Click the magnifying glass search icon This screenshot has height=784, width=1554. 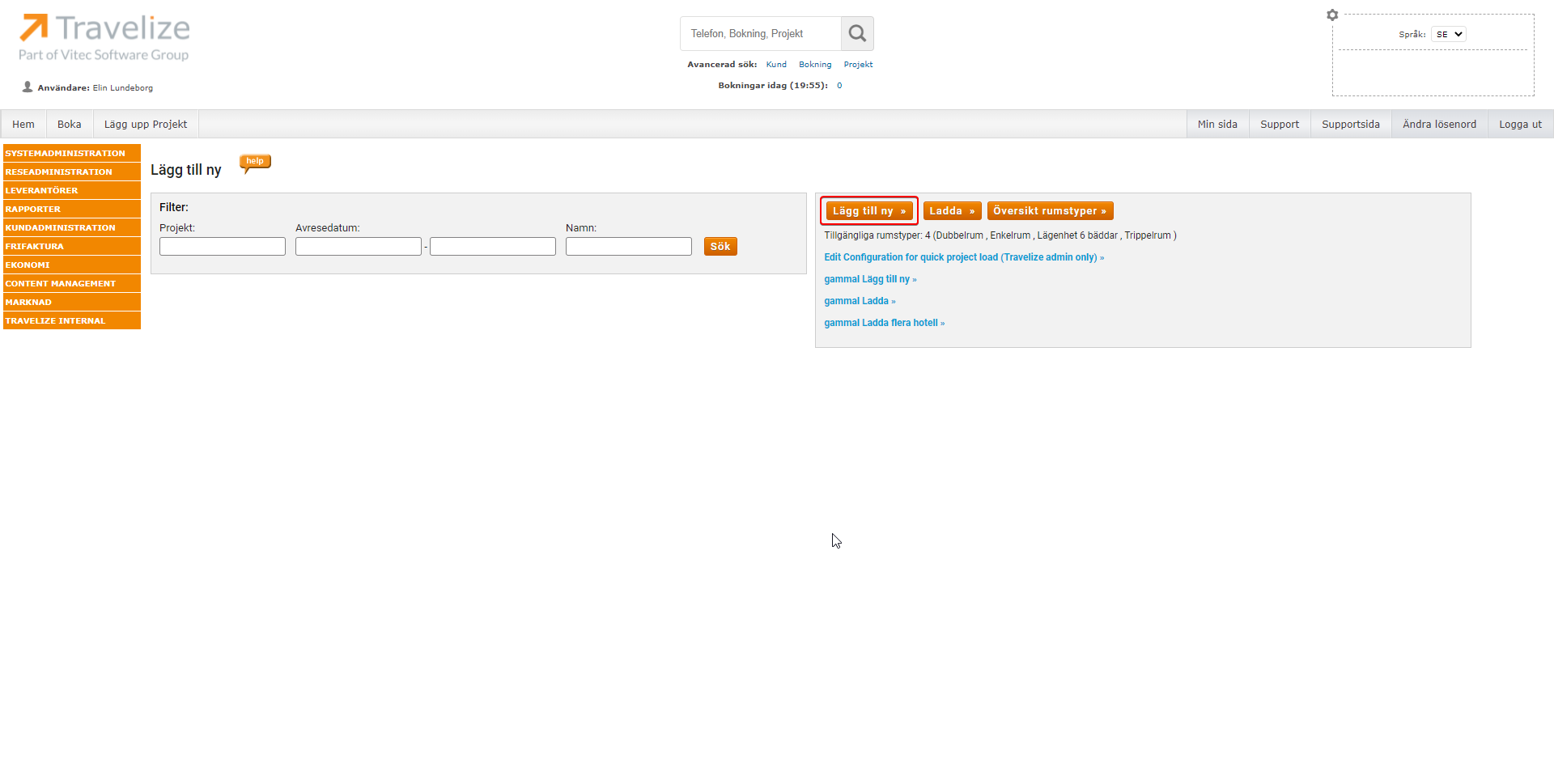pos(857,33)
